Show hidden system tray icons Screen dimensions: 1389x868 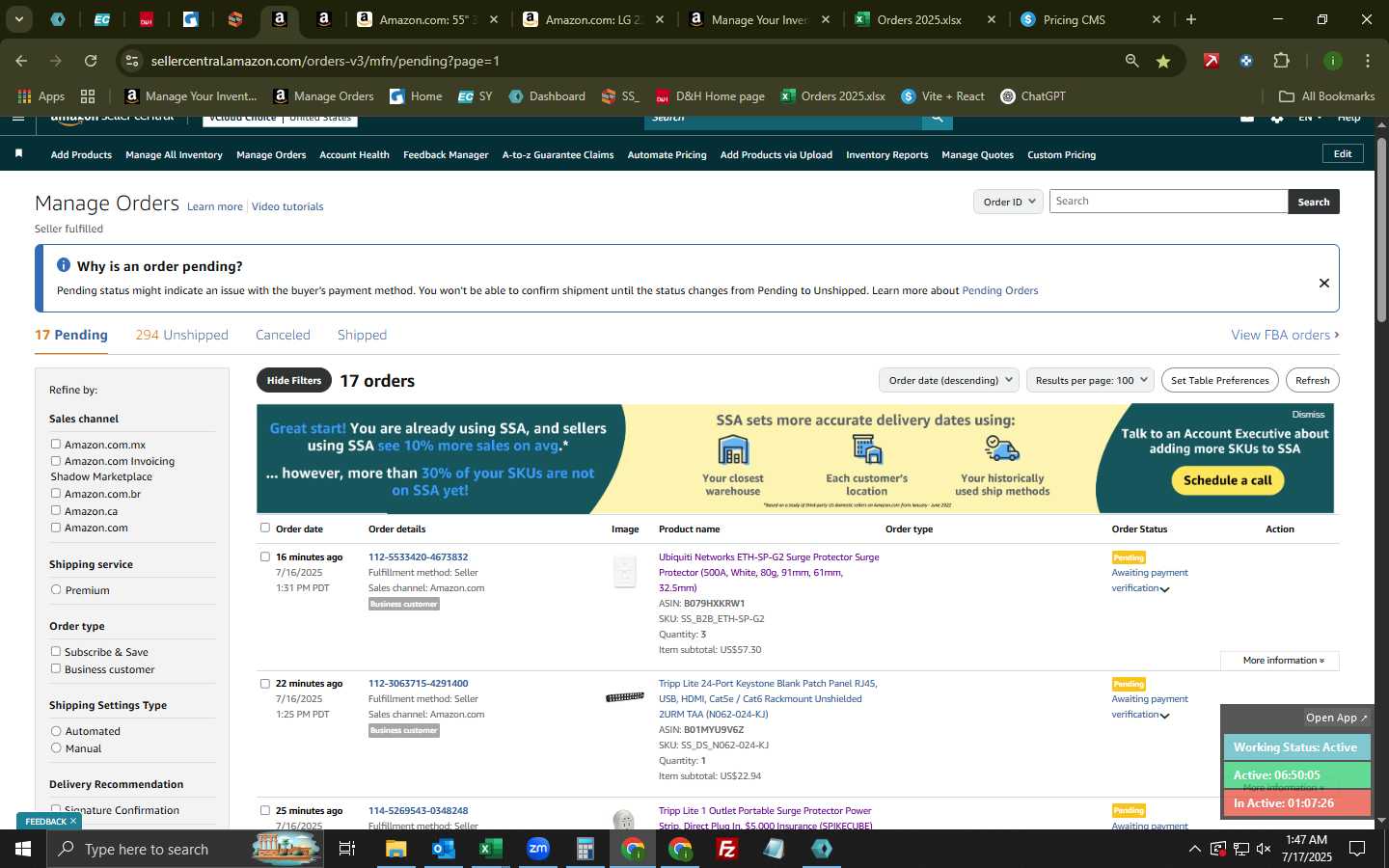click(x=1194, y=849)
